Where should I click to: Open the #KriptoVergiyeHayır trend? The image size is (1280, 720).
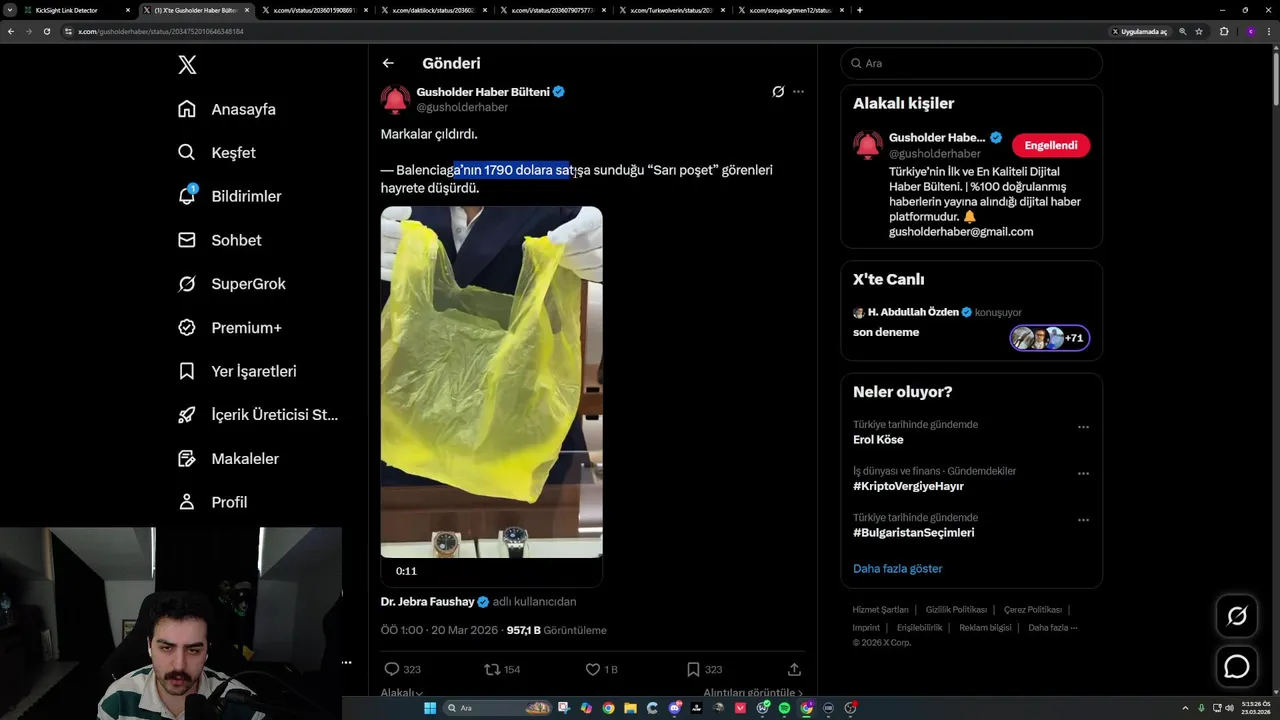(908, 486)
